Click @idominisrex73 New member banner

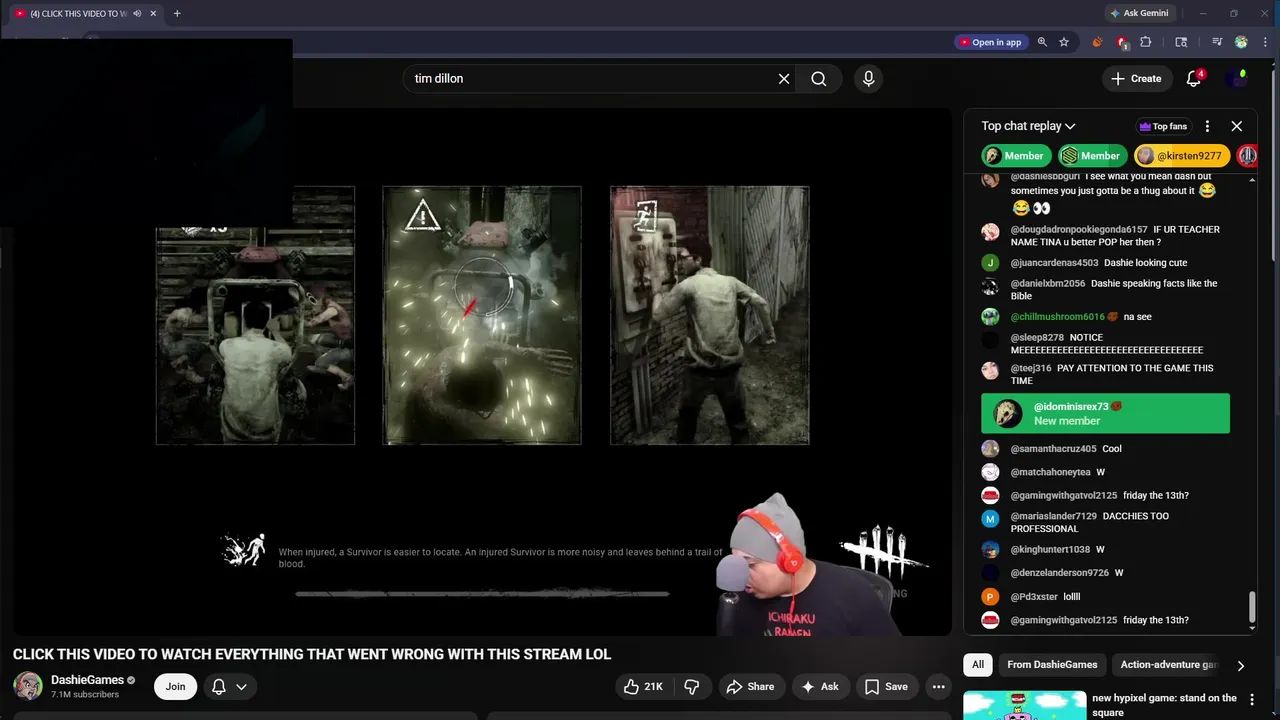[x=1105, y=413]
